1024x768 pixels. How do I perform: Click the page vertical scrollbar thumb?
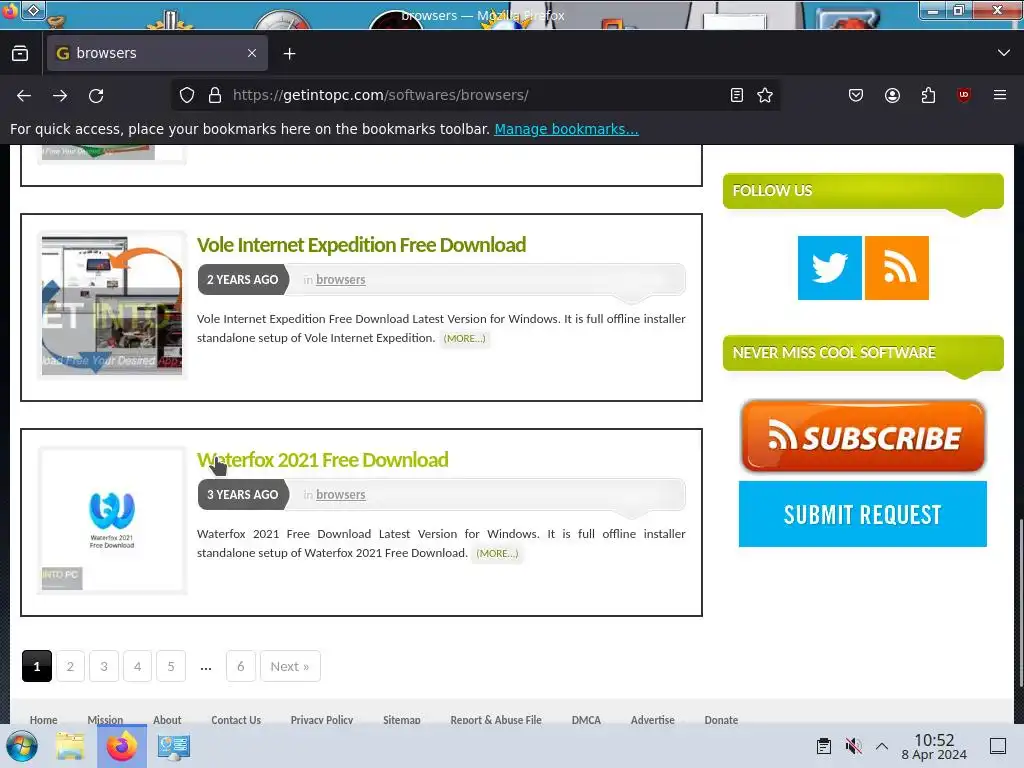pos(1019,602)
